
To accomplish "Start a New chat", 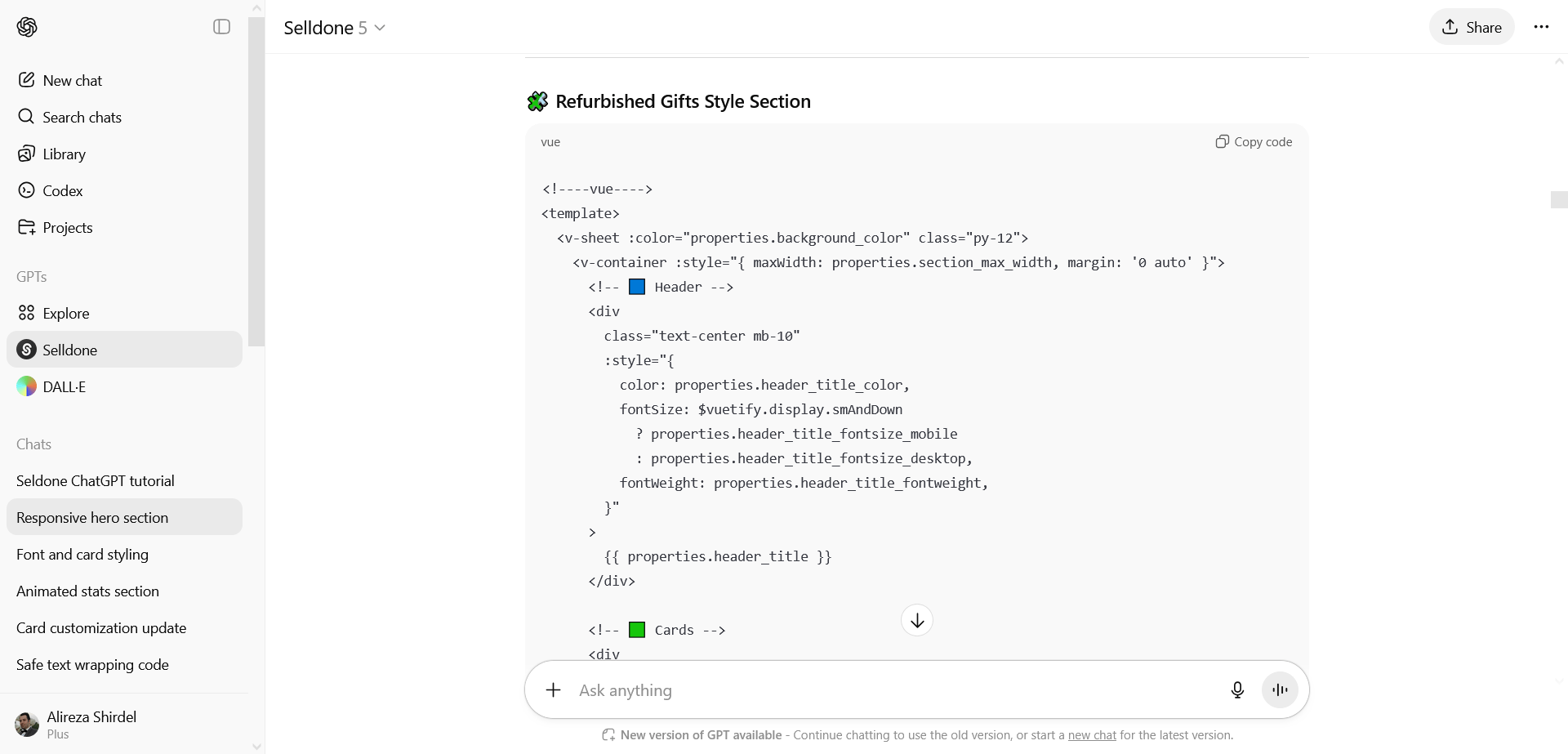I will (x=124, y=80).
